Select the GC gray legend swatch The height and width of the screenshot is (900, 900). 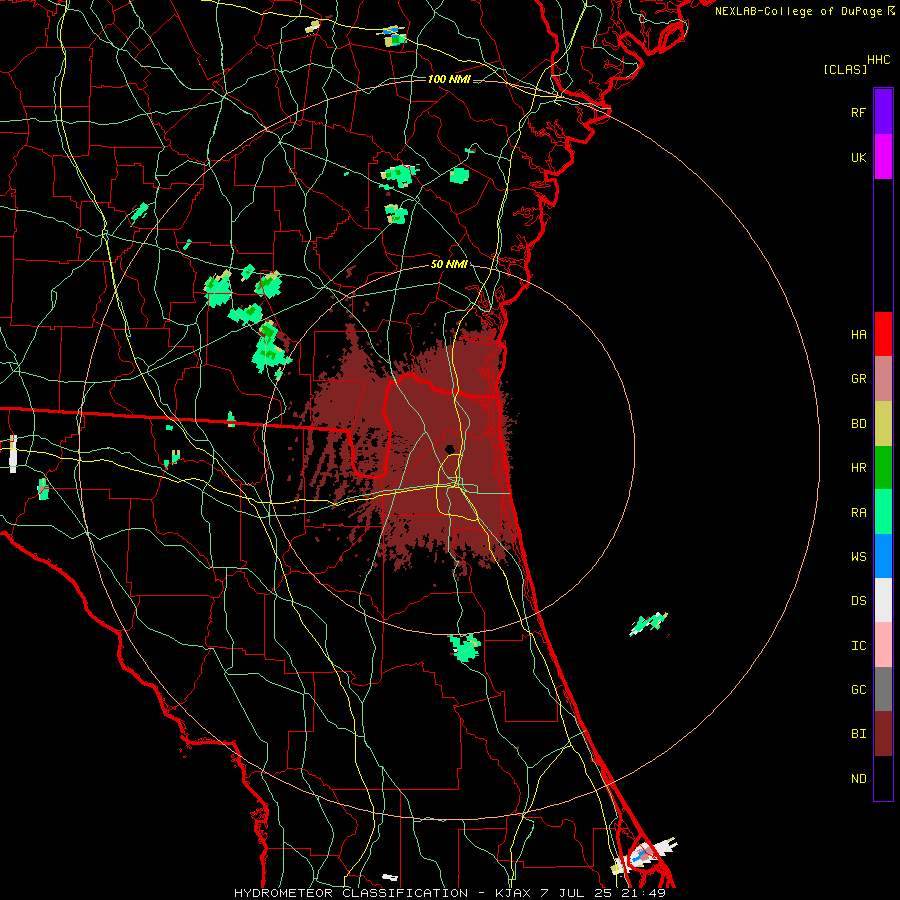tap(883, 689)
